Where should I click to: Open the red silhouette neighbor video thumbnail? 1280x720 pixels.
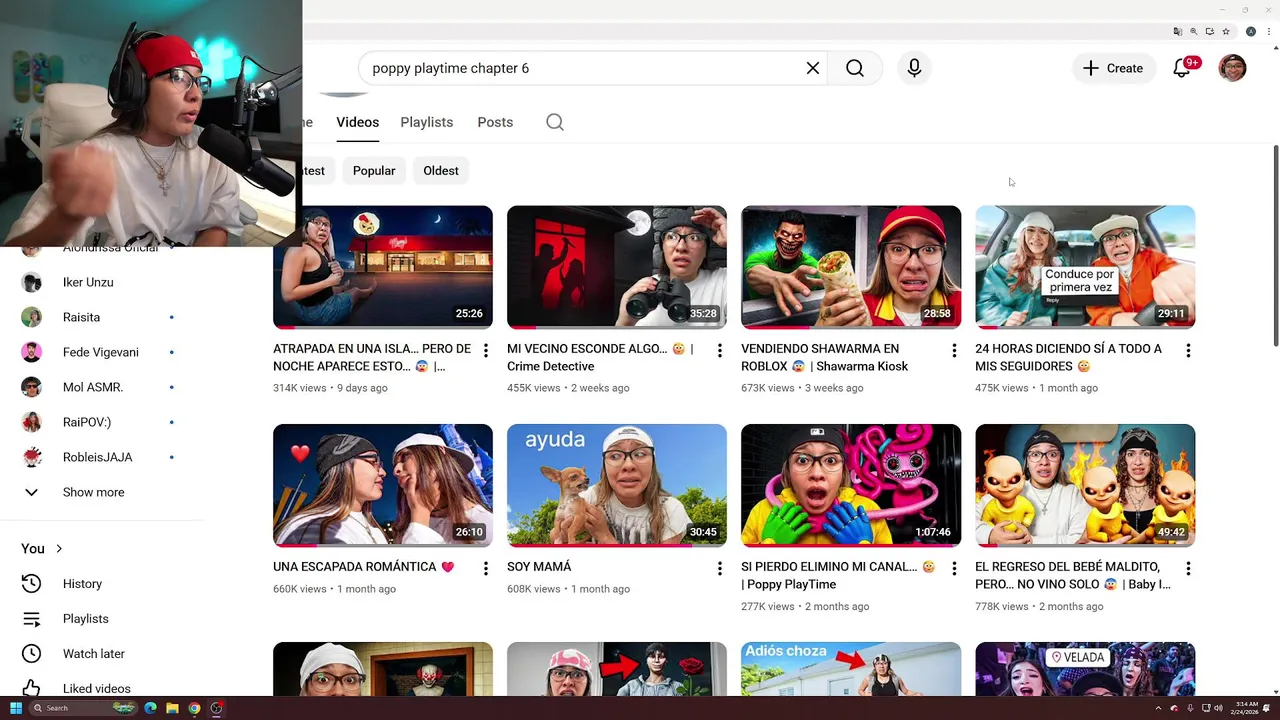(617, 267)
